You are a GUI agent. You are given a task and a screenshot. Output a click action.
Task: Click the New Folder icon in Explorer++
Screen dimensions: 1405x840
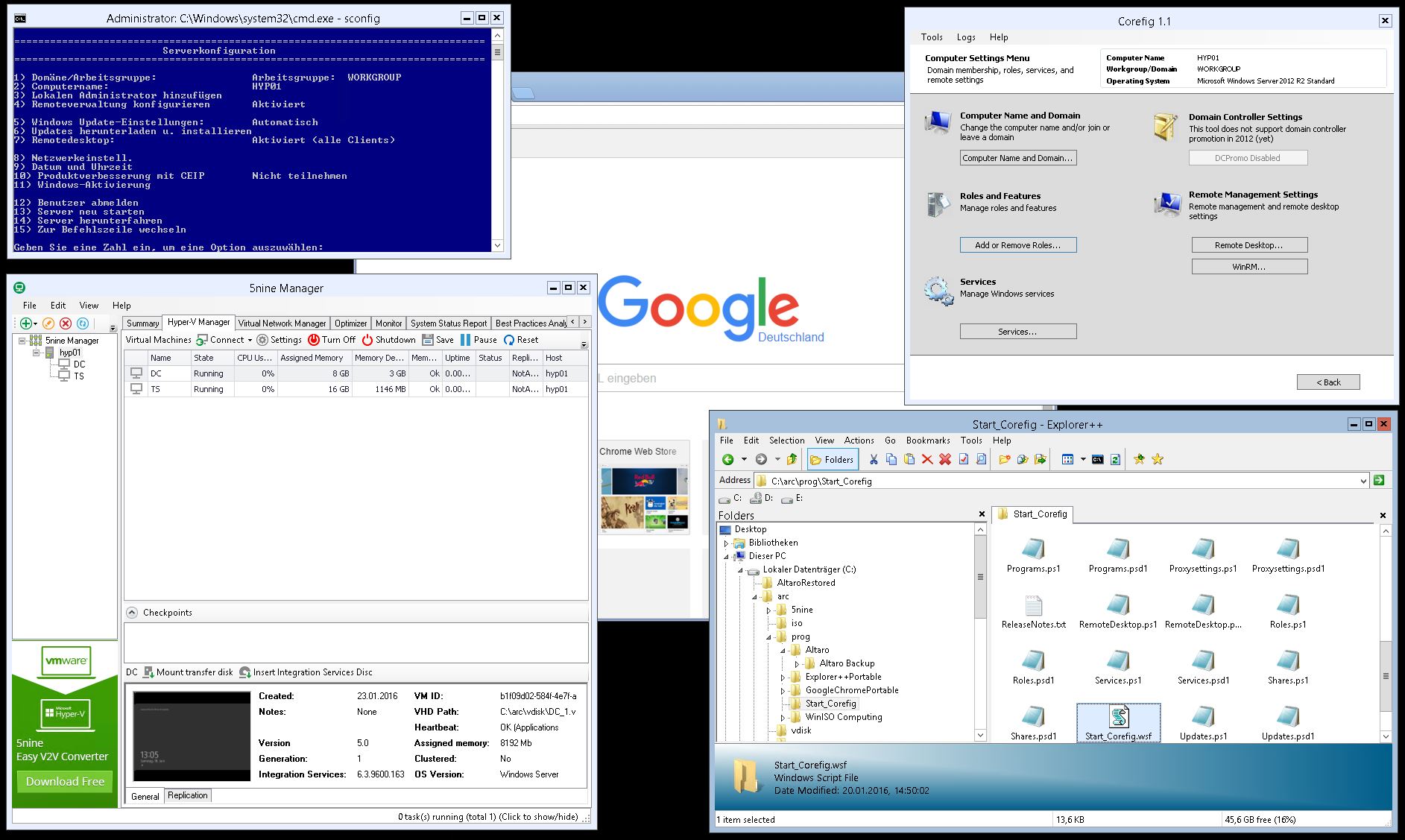pos(1005,459)
